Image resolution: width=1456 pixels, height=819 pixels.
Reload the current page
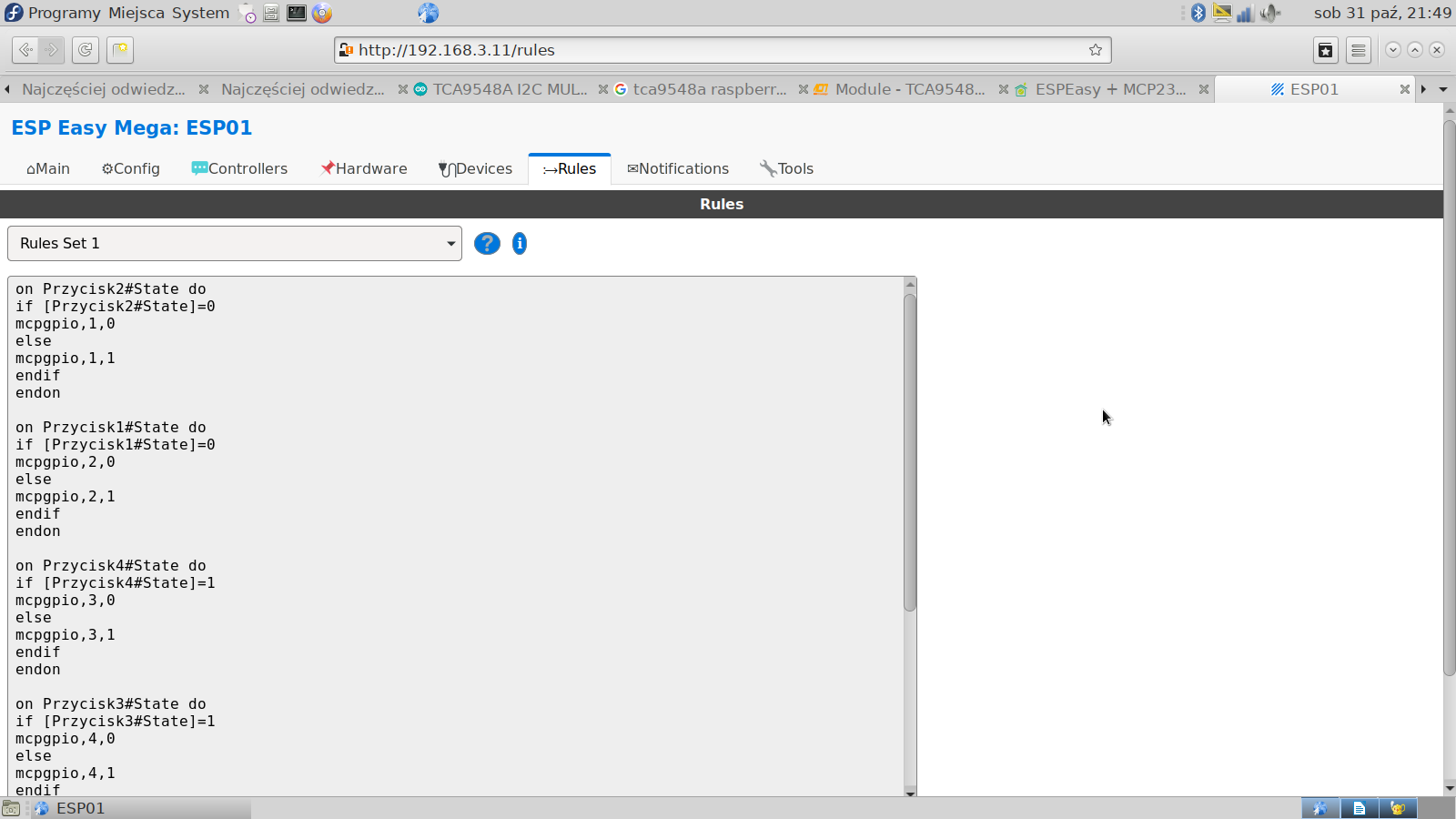[x=85, y=50]
